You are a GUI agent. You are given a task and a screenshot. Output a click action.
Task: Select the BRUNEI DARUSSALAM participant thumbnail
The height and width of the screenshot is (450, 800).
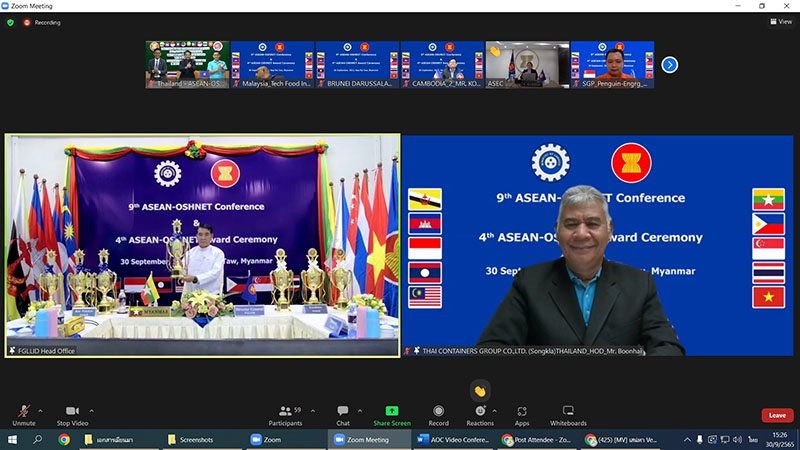click(x=357, y=65)
